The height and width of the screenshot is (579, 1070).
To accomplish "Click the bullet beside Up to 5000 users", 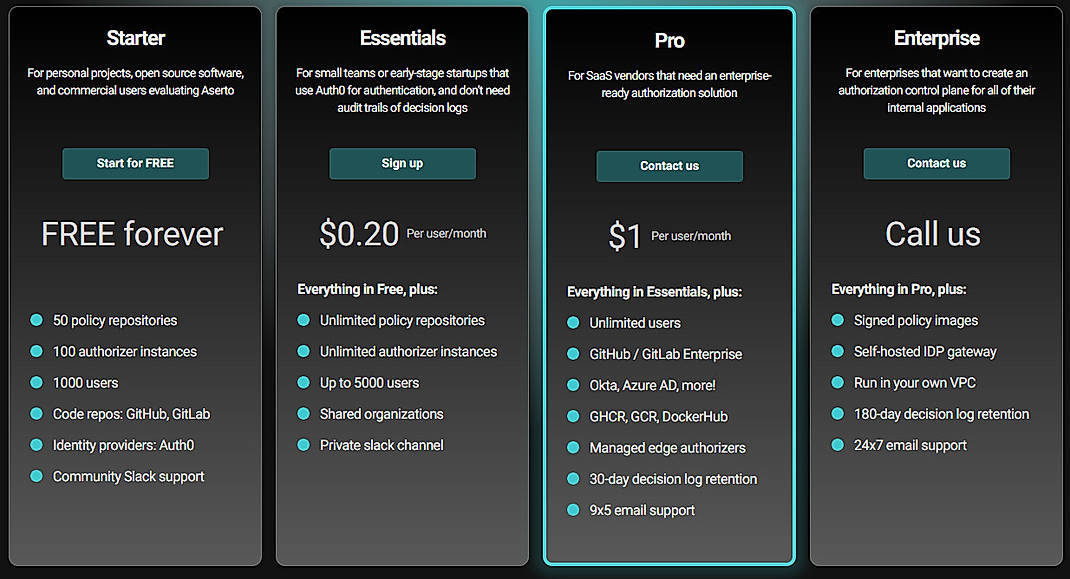I will coord(303,382).
